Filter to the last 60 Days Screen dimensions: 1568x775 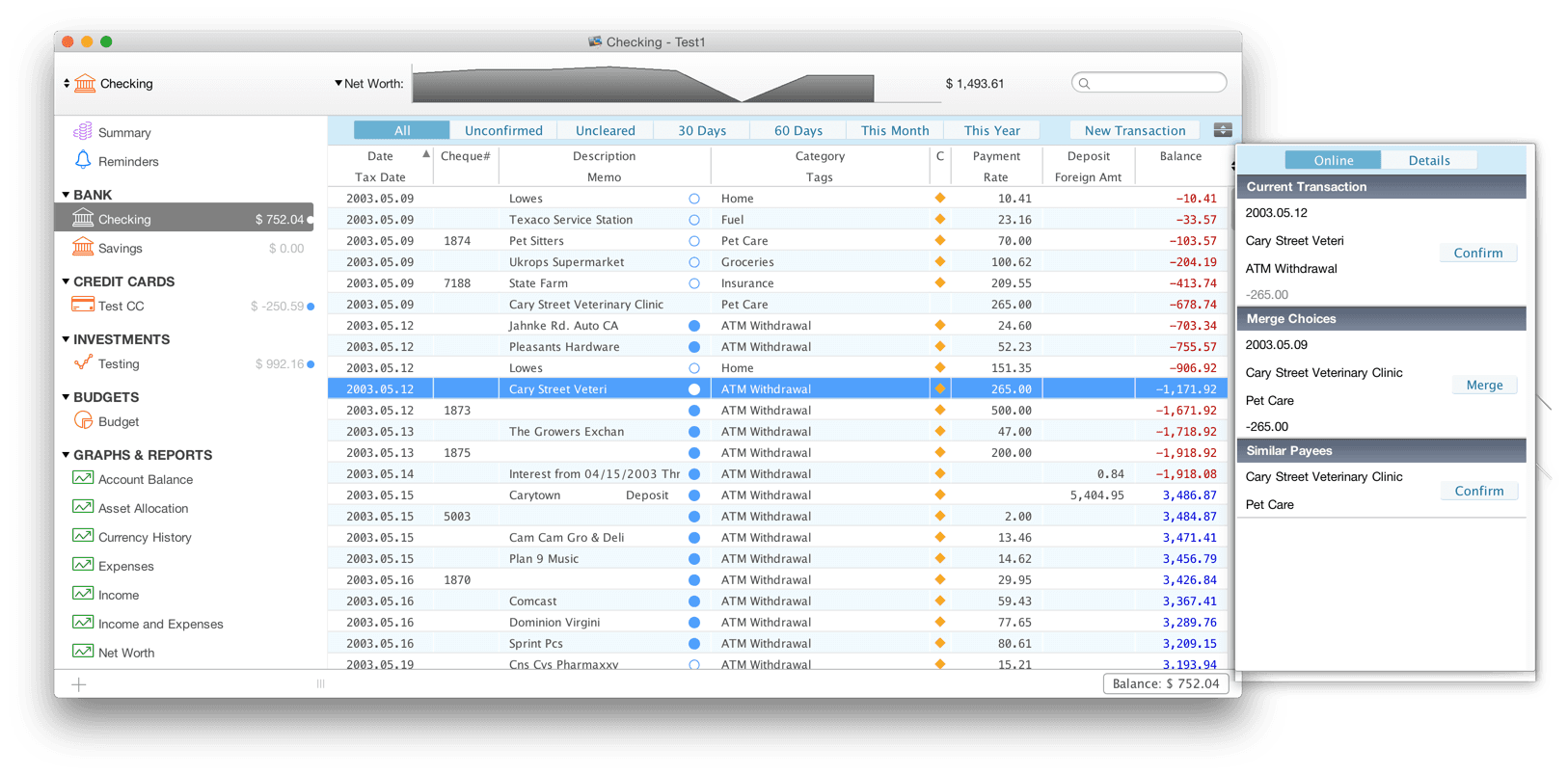point(798,130)
